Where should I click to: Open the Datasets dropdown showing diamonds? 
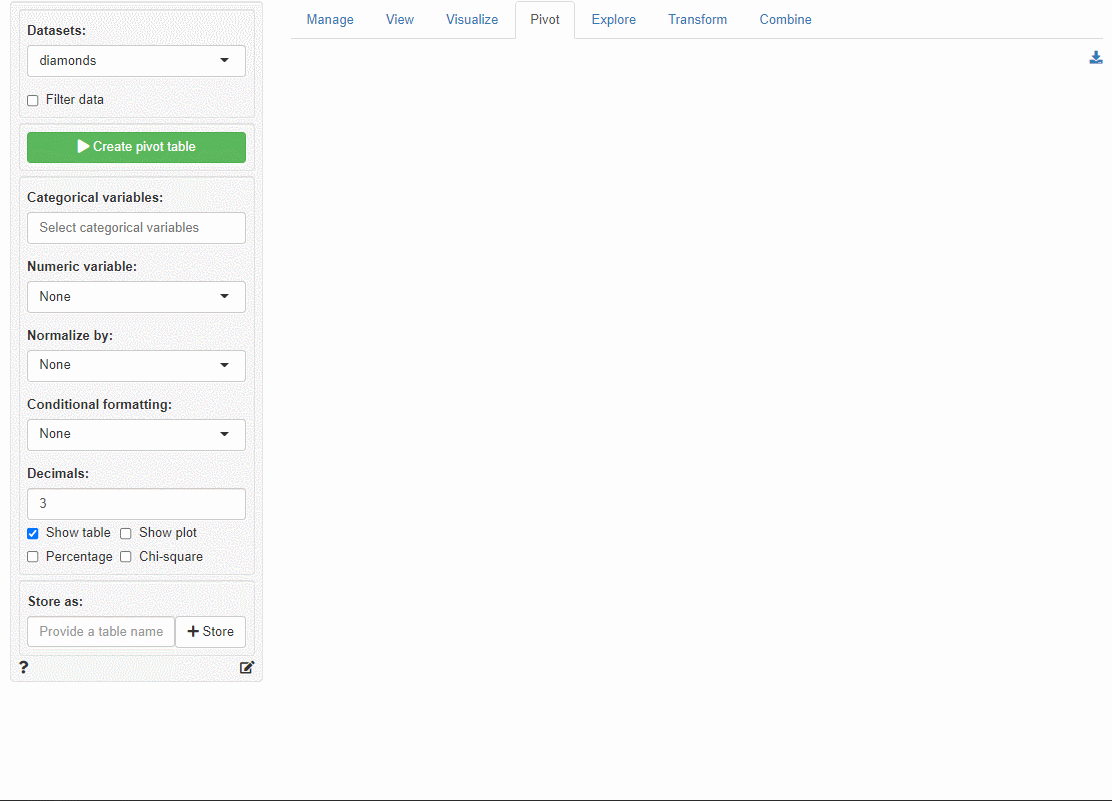point(136,61)
